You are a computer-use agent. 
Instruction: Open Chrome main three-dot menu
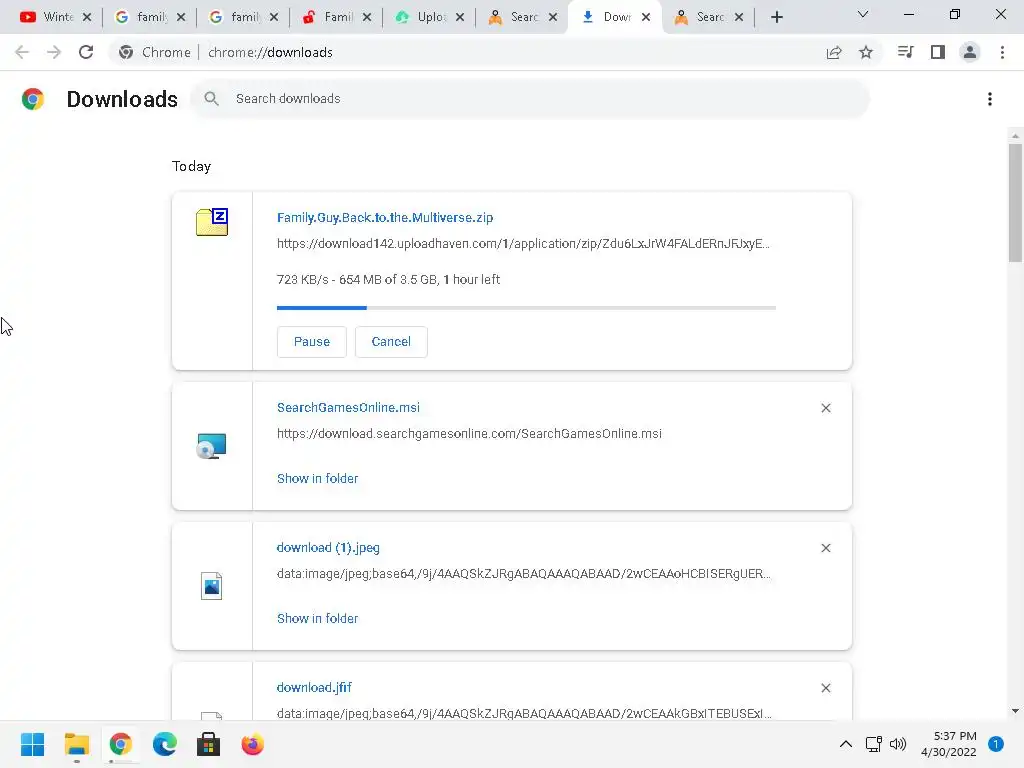coord(1002,52)
